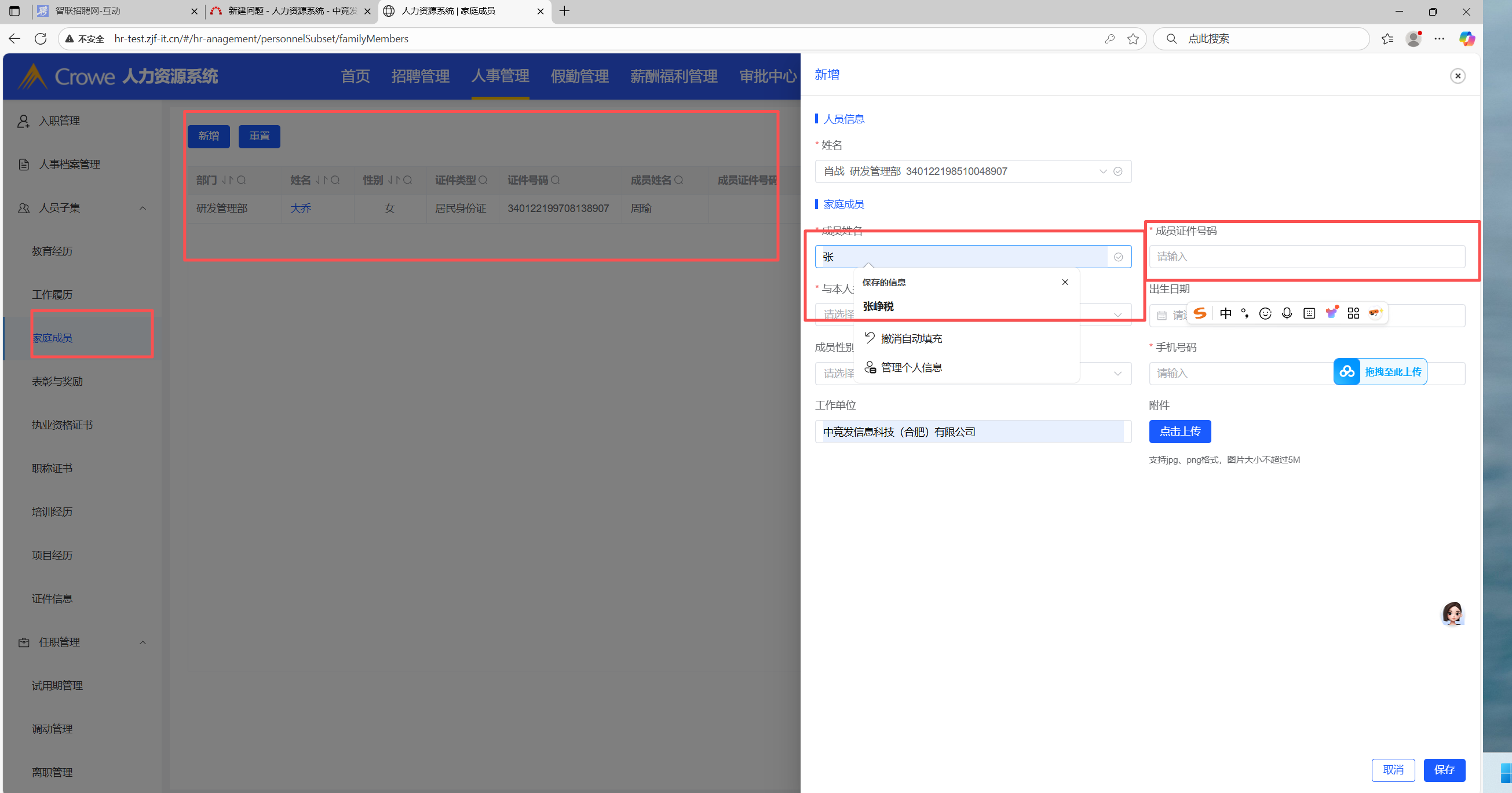Click the 成员证件号码 input field
The width and height of the screenshot is (1512, 793).
click(x=1306, y=257)
